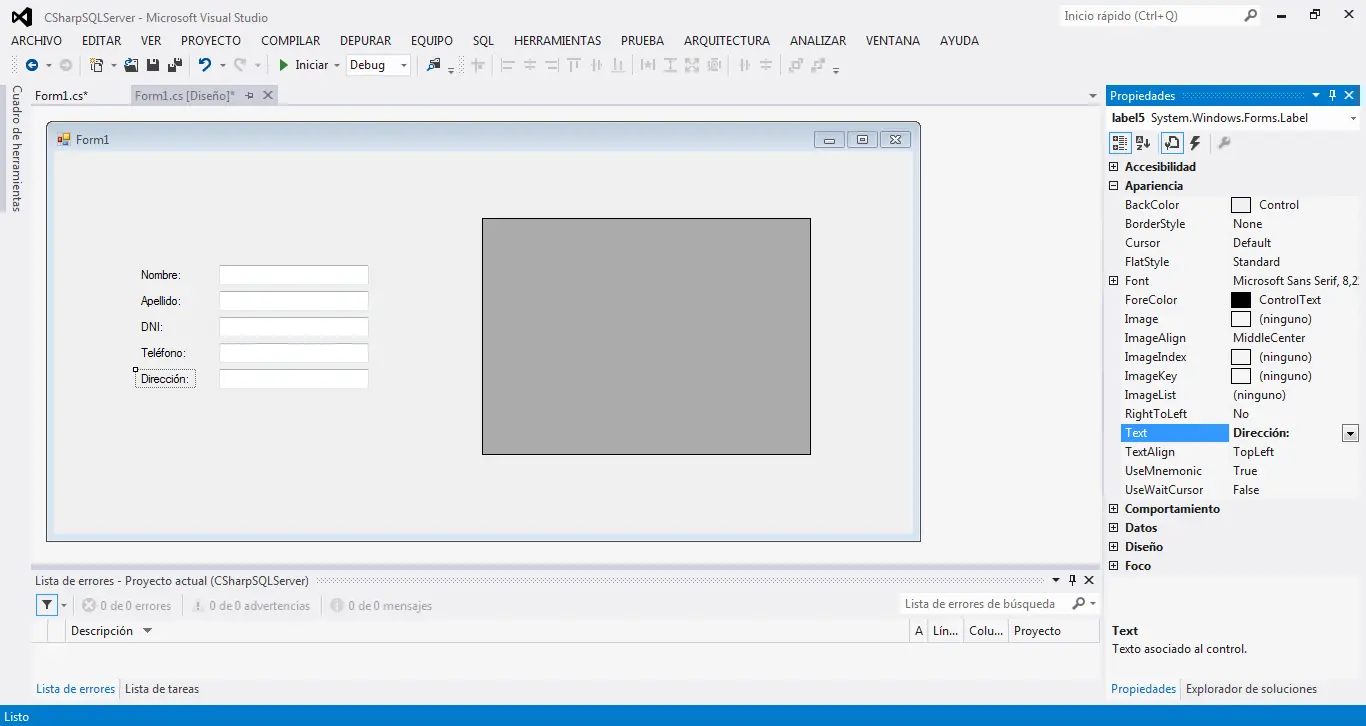The image size is (1366, 726).
Task: Expand the Accesibilidad property category
Action: pos(1114,167)
